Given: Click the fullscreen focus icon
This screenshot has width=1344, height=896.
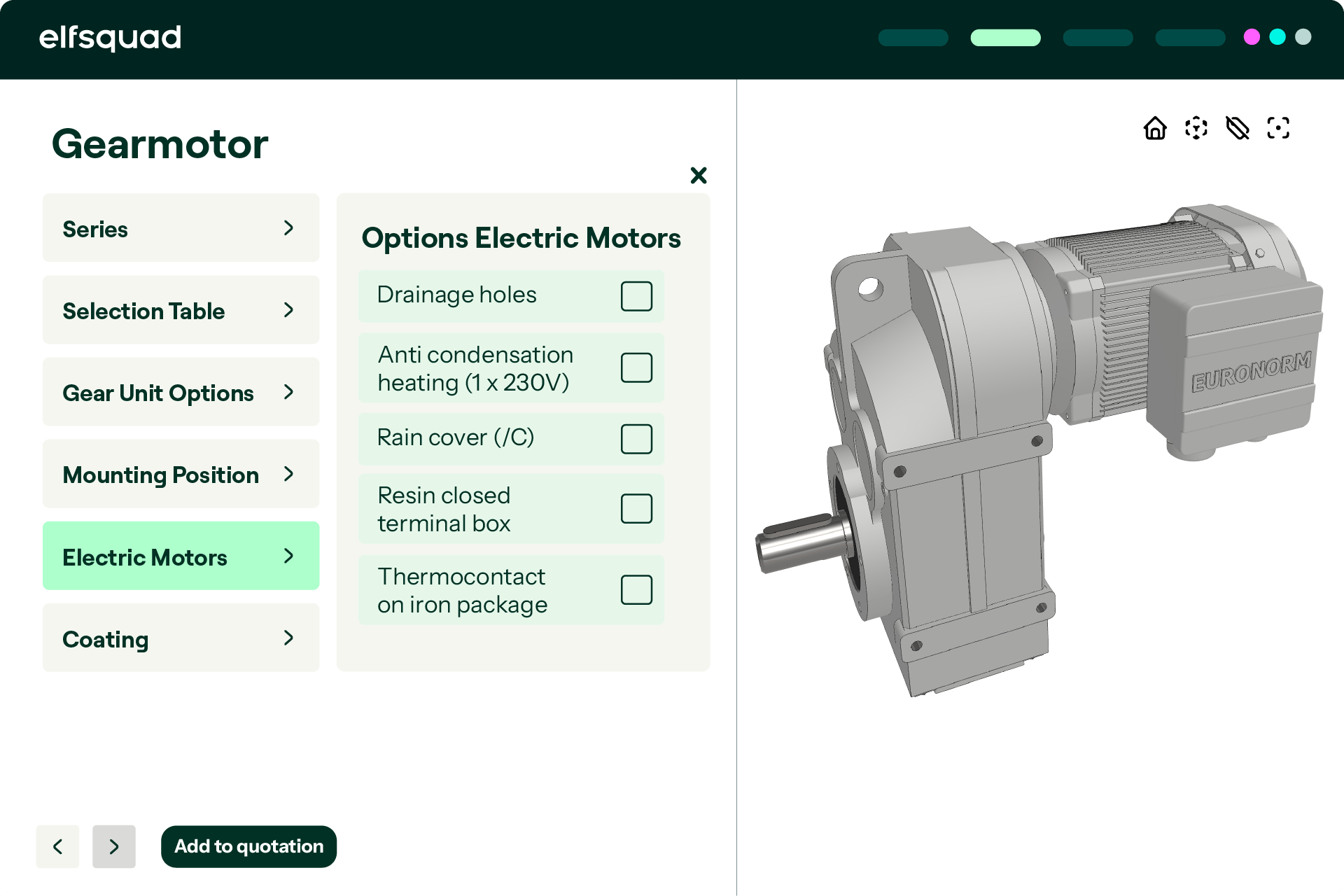Looking at the screenshot, I should pyautogui.click(x=1278, y=128).
